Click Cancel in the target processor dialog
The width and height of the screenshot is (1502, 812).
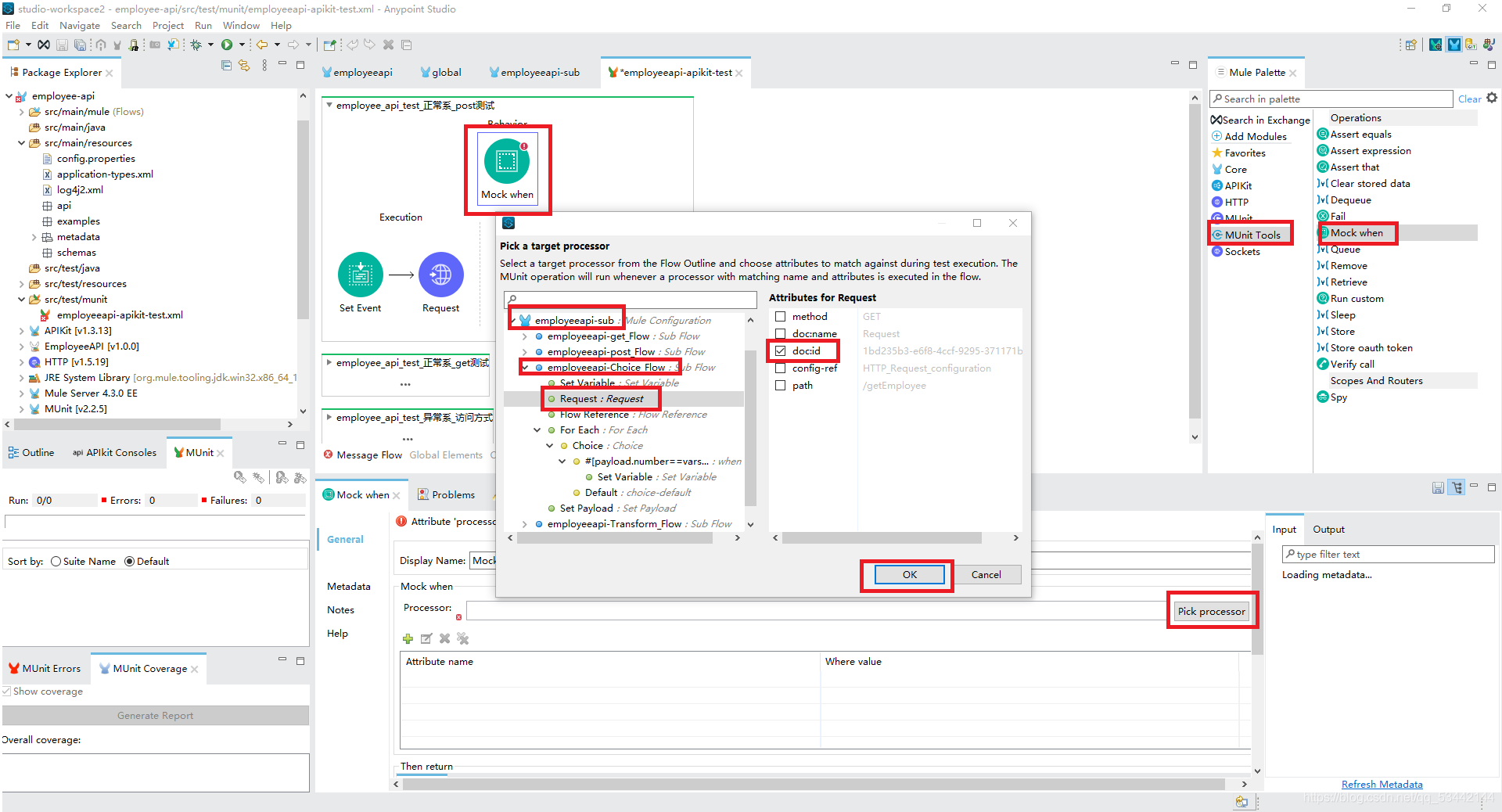(x=986, y=574)
